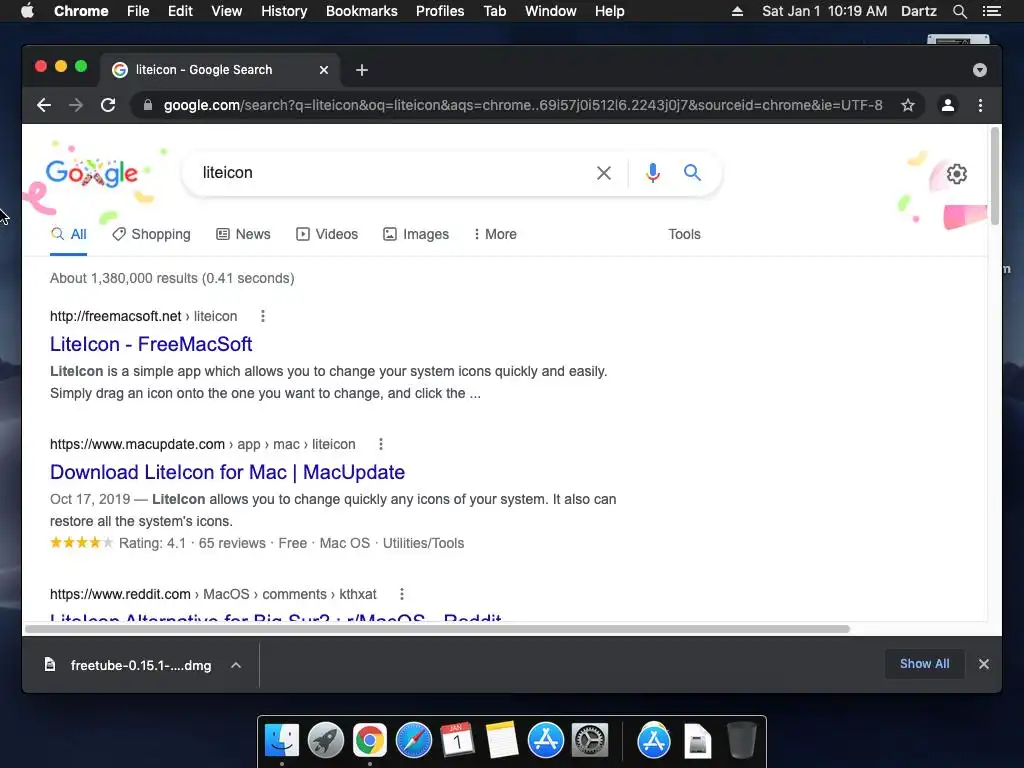Click the freemacsoft.net URL breadcrumb
Screen dimensions: 1024x768
[144, 316]
